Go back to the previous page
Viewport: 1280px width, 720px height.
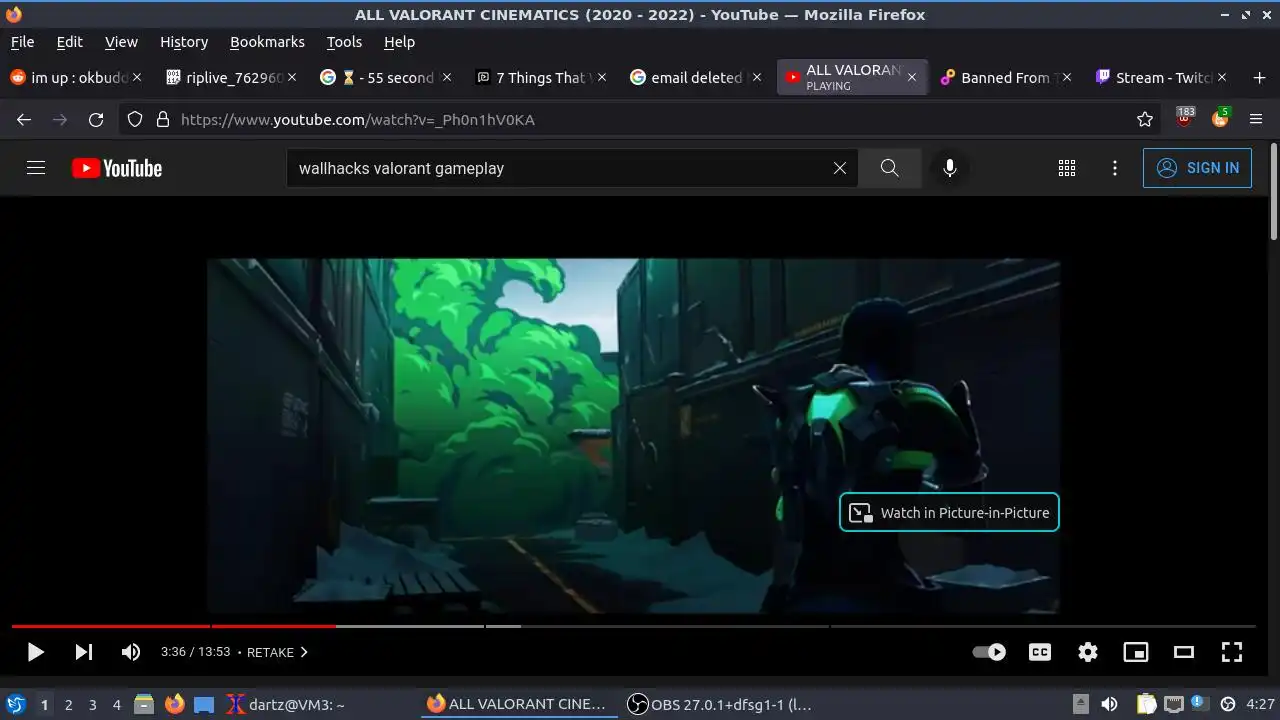point(24,119)
